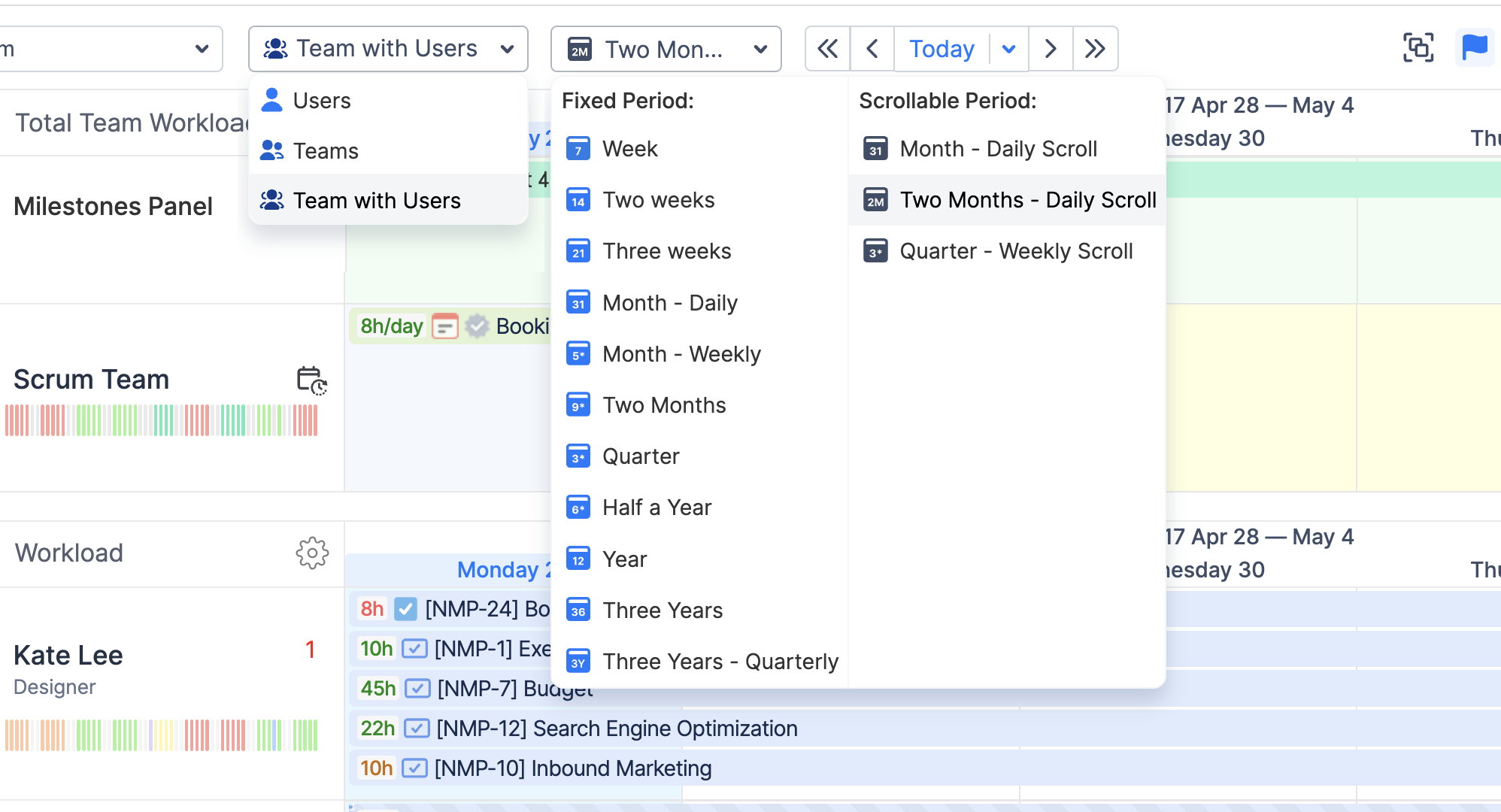Expand the arrow next to Today
The height and width of the screenshot is (812, 1501).
1009,49
